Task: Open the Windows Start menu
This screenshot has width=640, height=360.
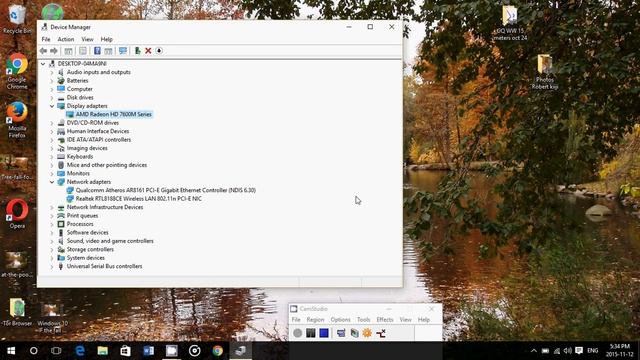Action: pos(11,351)
